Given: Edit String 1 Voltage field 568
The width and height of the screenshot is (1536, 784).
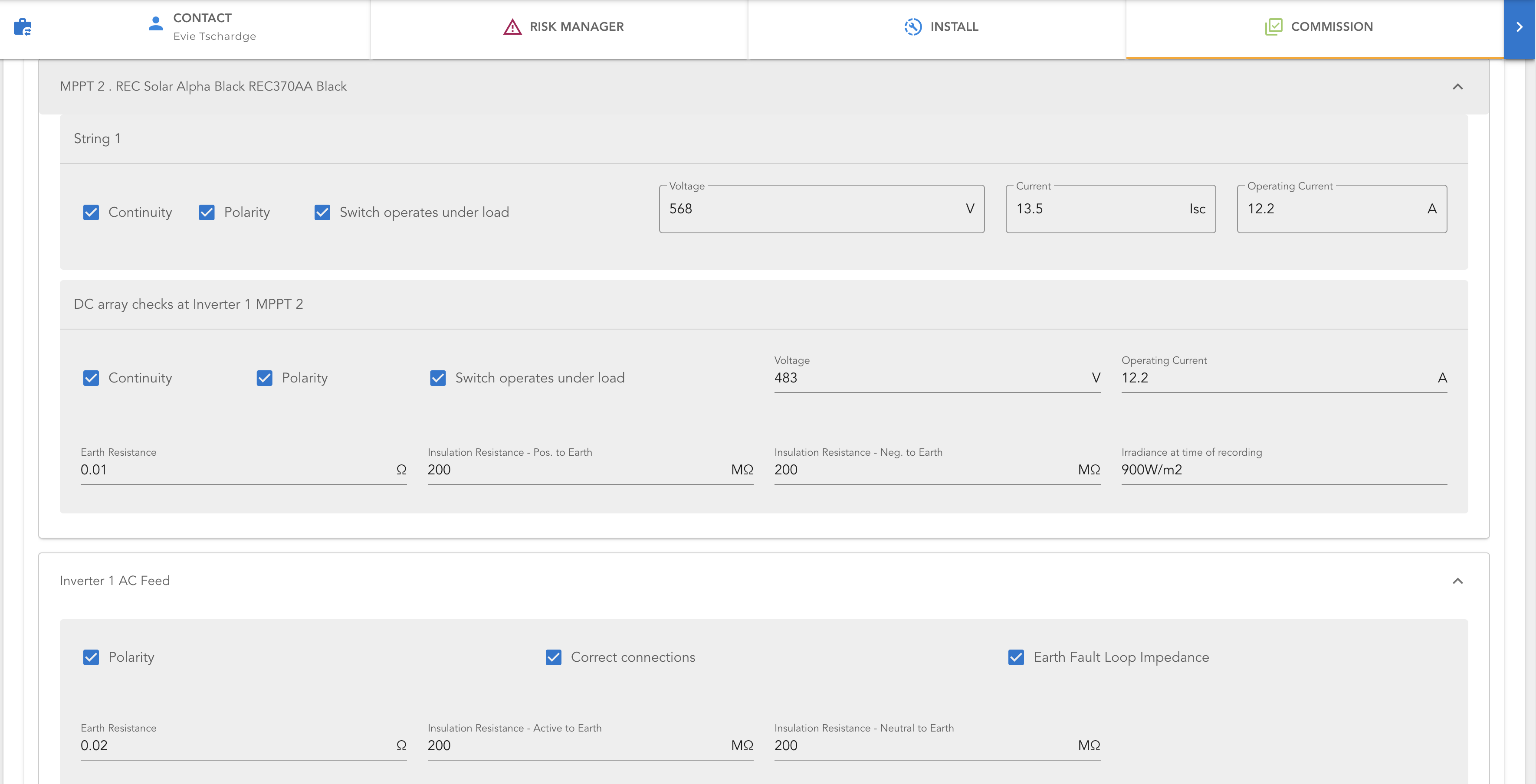Looking at the screenshot, I should [x=821, y=209].
